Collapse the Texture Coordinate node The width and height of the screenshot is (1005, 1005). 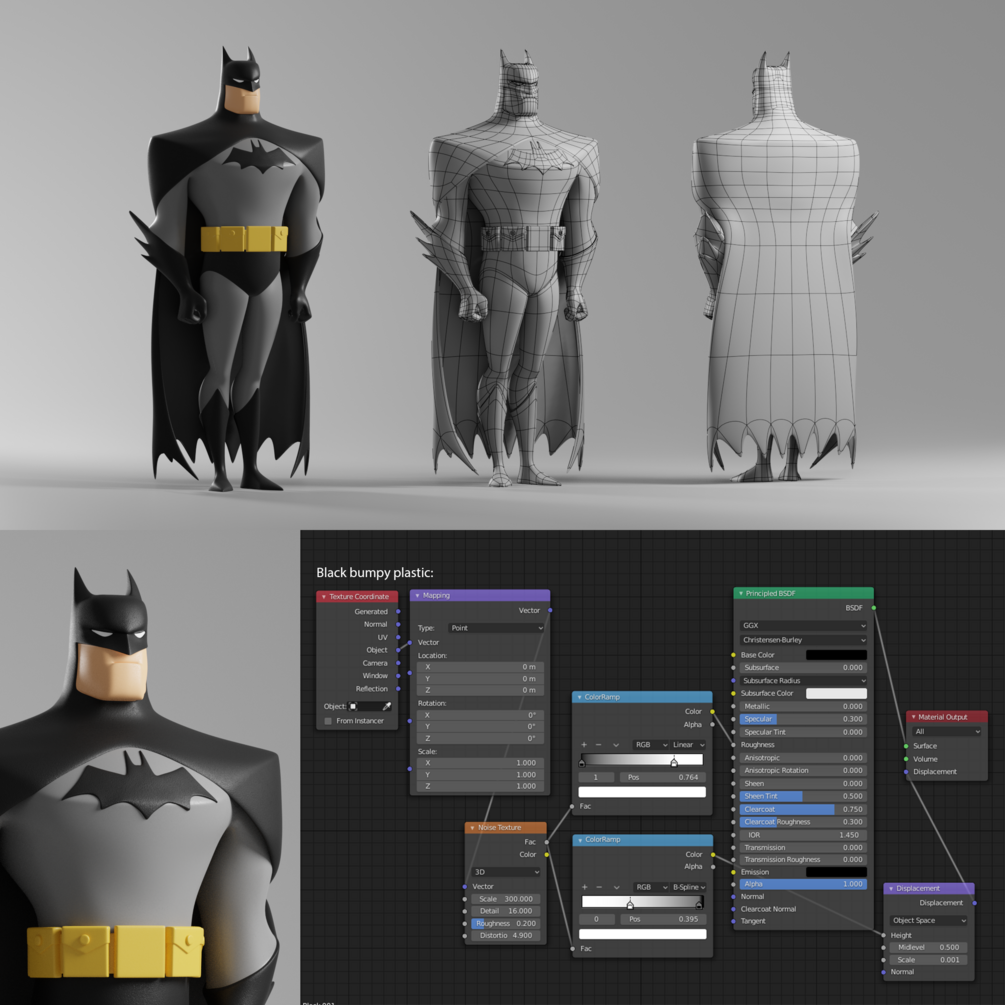(324, 597)
